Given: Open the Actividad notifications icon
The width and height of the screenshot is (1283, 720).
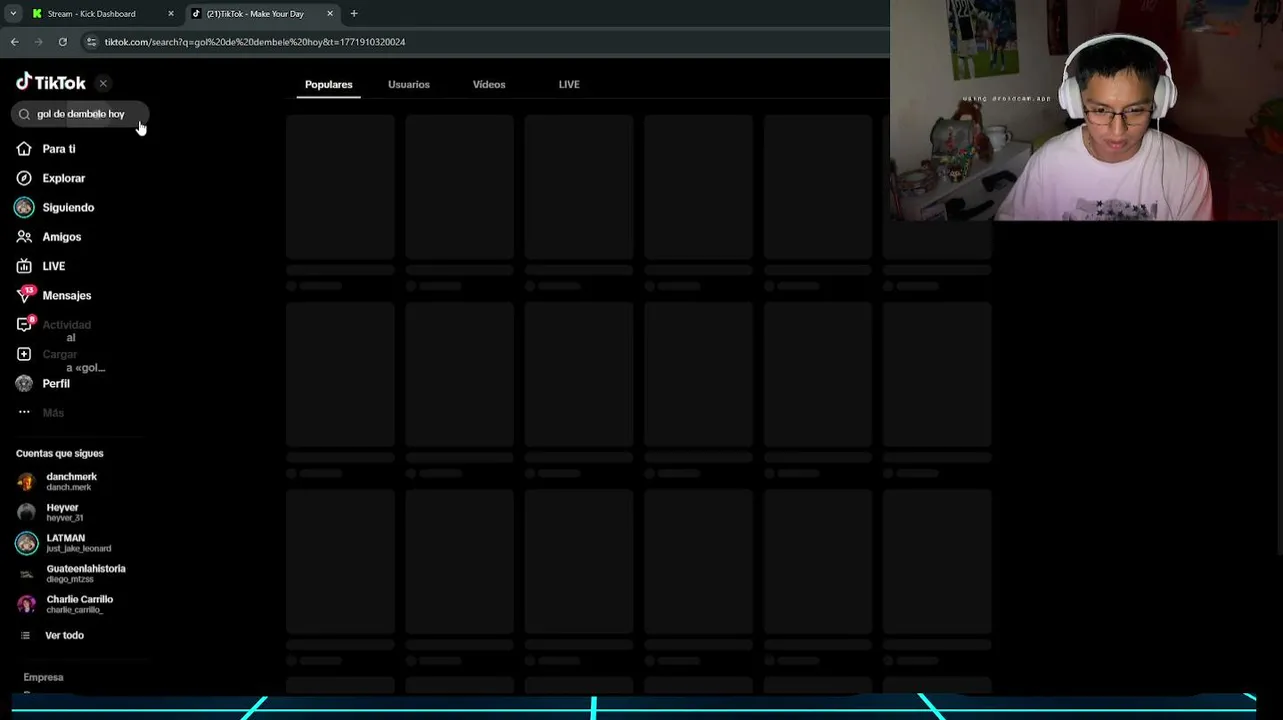Looking at the screenshot, I should coord(25,324).
